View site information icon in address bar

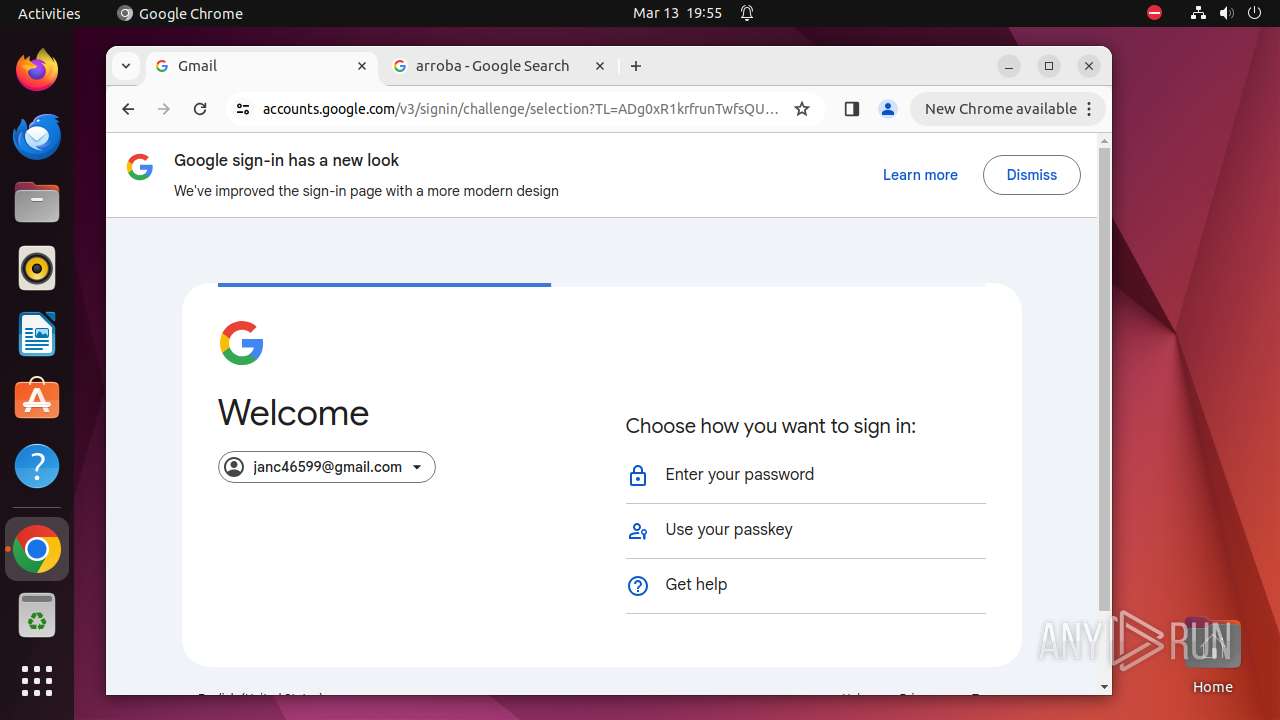tap(243, 109)
